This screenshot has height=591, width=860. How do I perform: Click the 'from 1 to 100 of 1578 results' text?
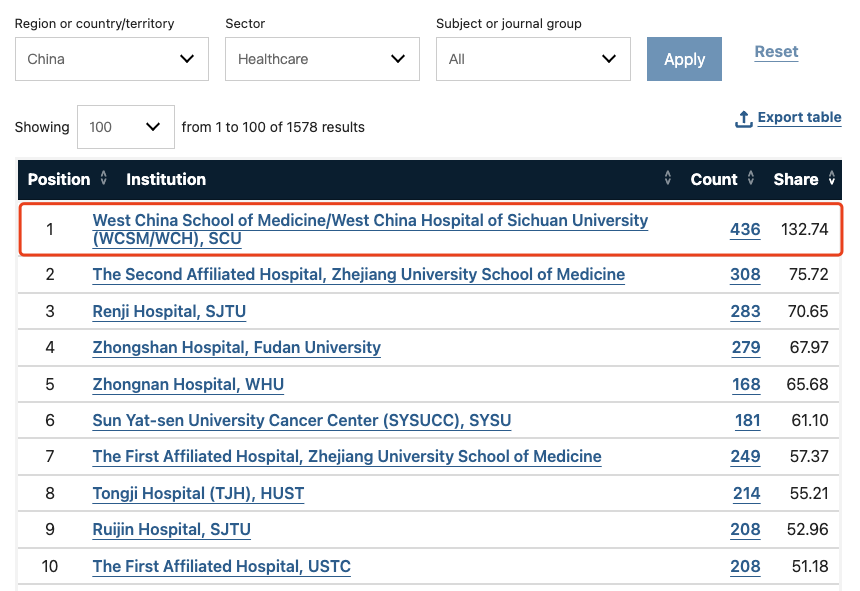coord(273,127)
